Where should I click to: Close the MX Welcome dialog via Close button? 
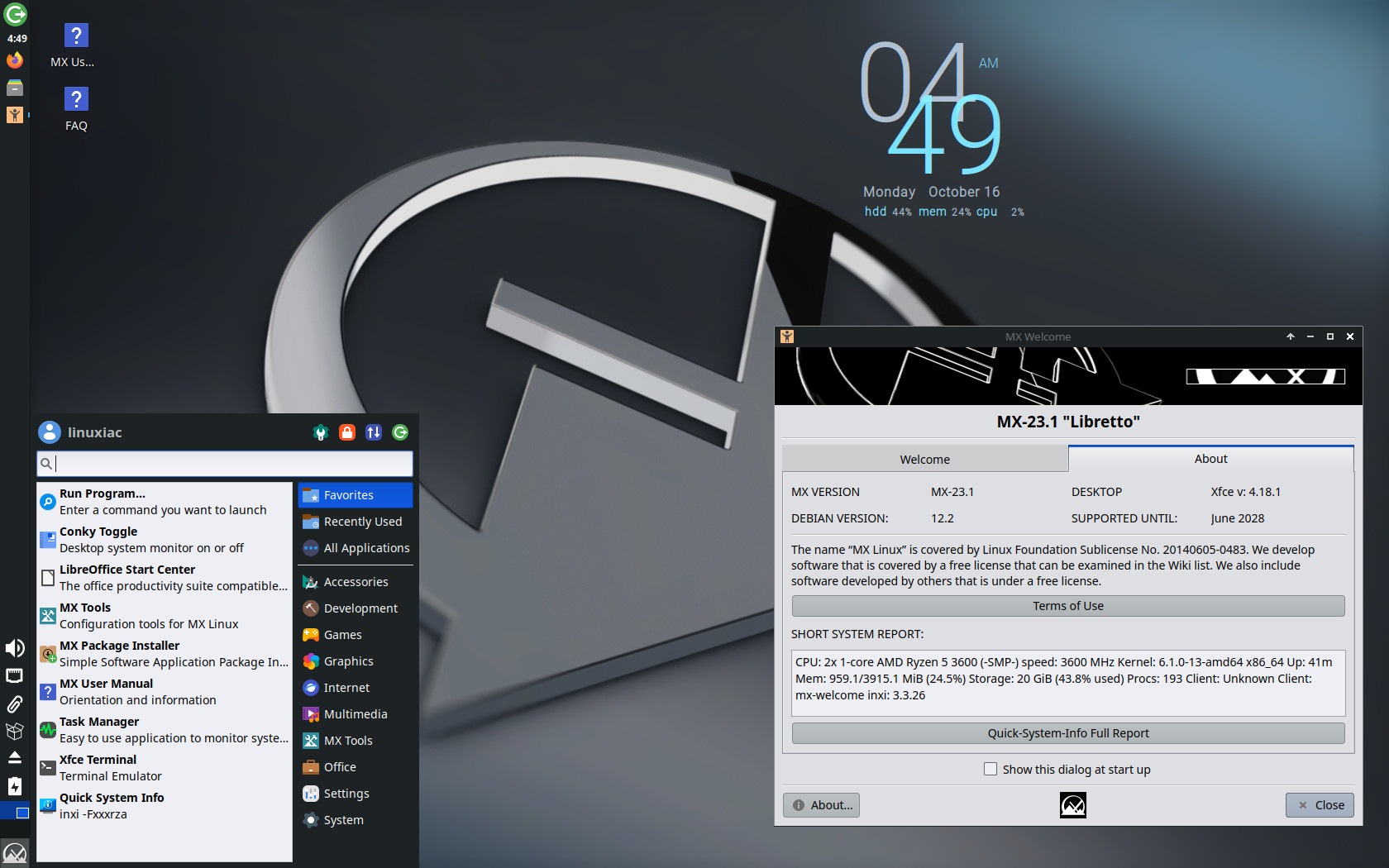pyautogui.click(x=1320, y=805)
